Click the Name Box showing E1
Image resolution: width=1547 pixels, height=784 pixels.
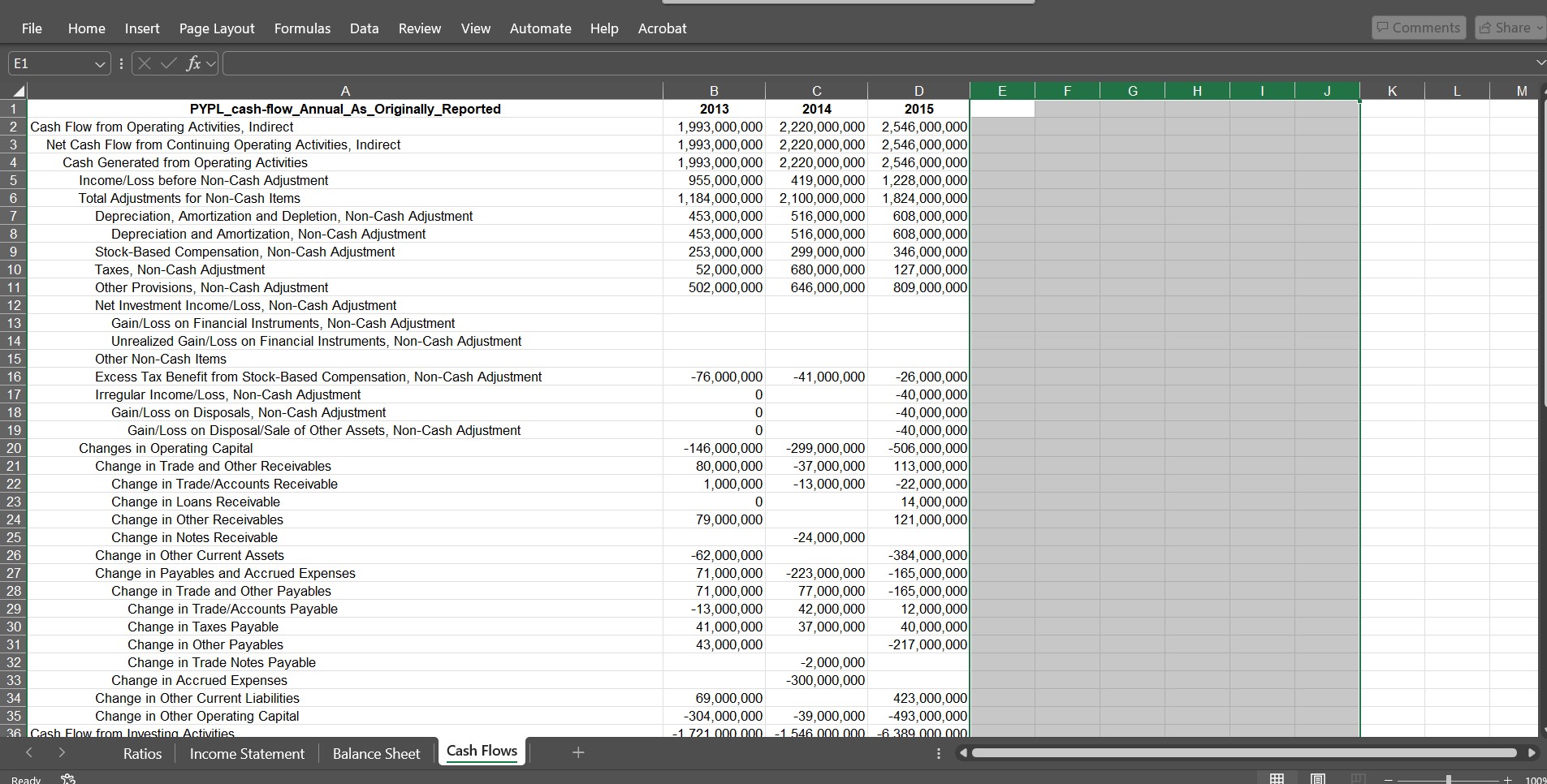point(50,63)
